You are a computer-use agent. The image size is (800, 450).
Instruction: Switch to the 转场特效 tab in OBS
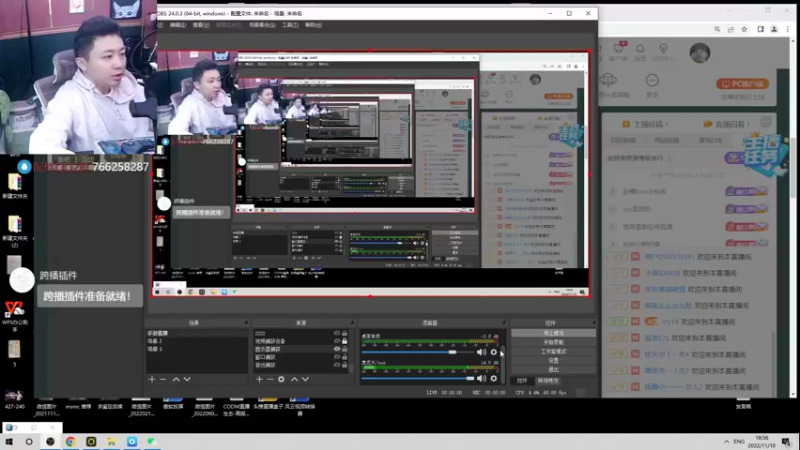[x=547, y=381]
